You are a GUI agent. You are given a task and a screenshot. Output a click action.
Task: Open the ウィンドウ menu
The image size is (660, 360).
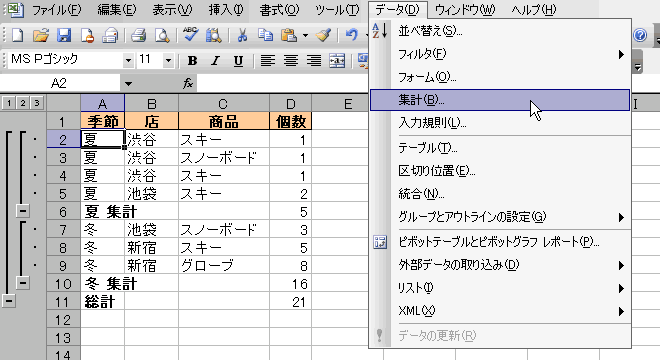pos(465,9)
